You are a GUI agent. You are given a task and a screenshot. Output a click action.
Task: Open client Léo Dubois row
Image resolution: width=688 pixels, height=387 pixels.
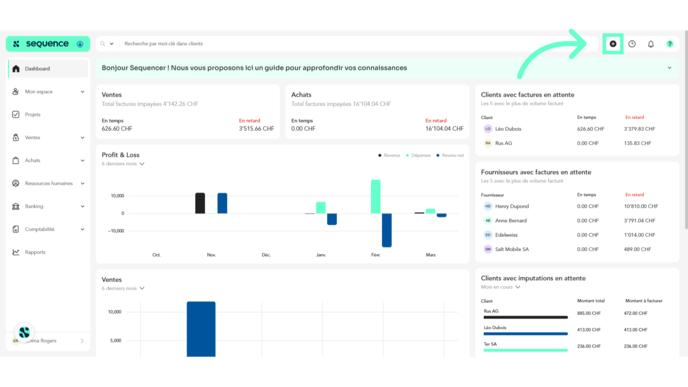coord(577,129)
